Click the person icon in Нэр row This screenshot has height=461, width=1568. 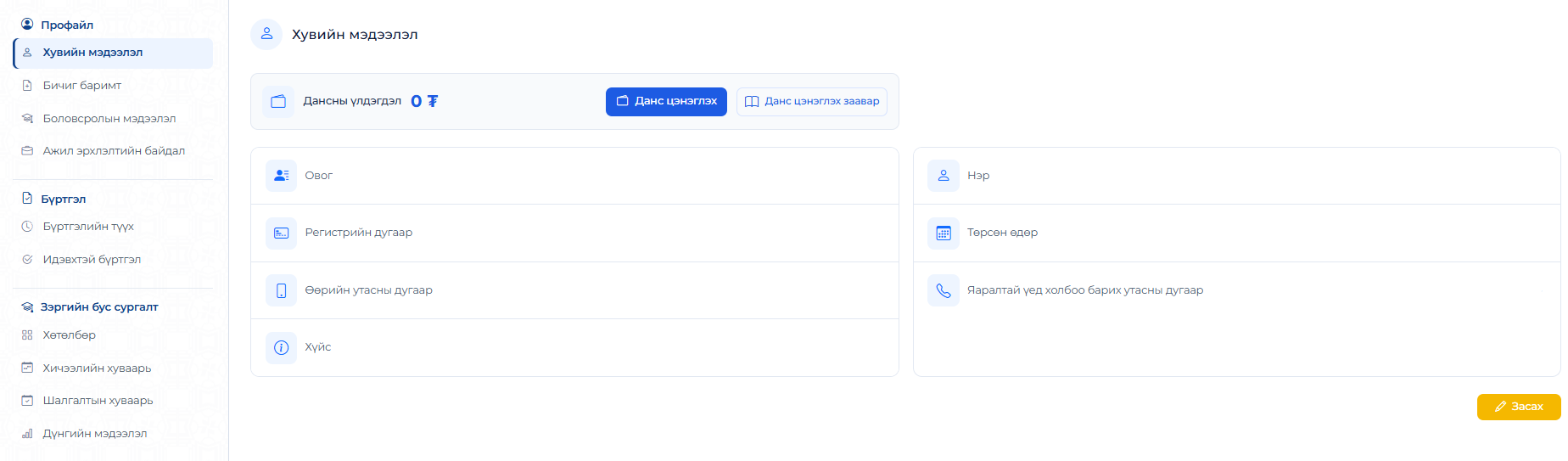pos(944,176)
